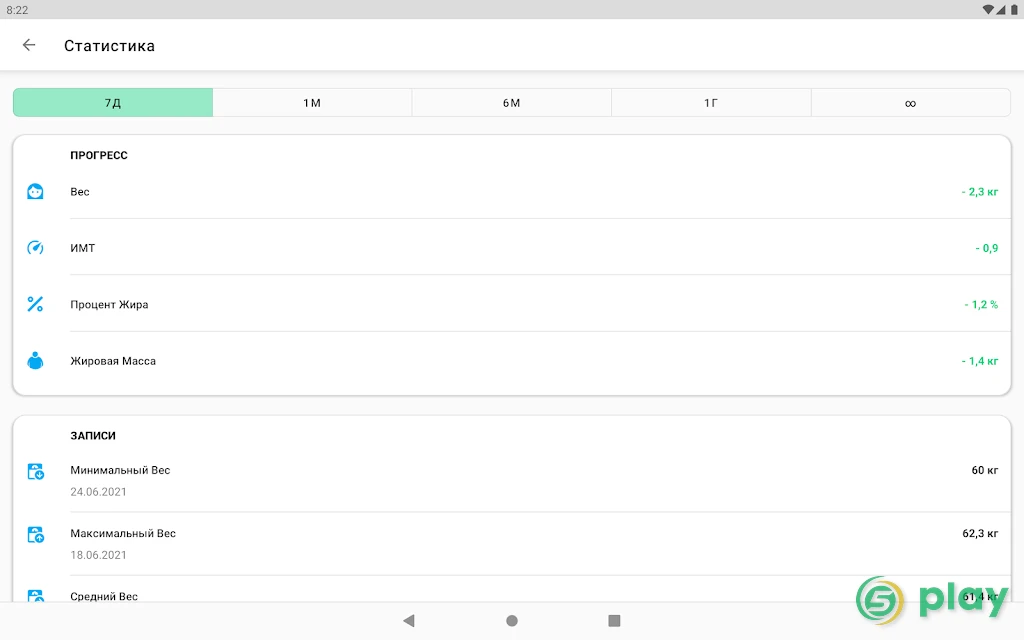
Task: Click the maximum weight value 62,3 кг
Action: coord(980,534)
